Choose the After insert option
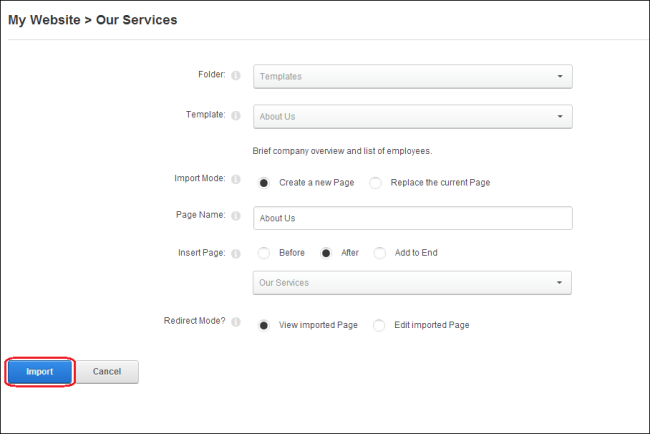Screen dimensions: 650x434 pos(326,253)
